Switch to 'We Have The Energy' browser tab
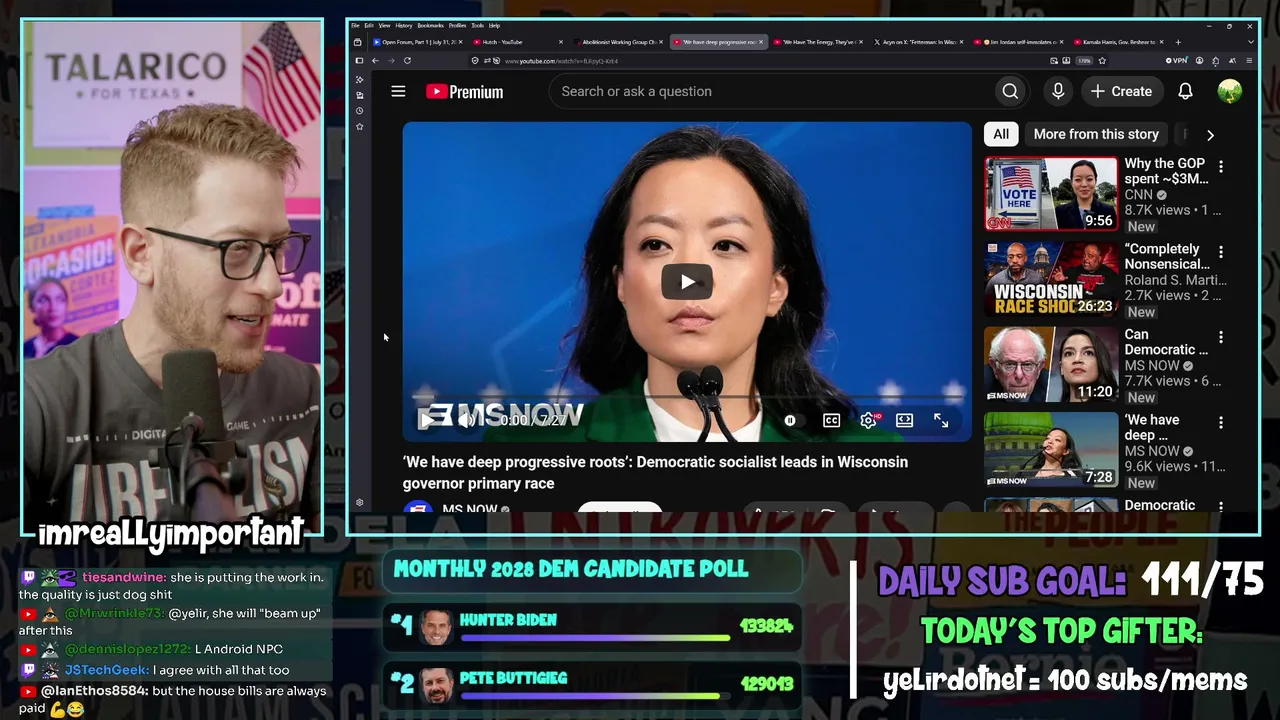1280x720 pixels. click(x=818, y=42)
